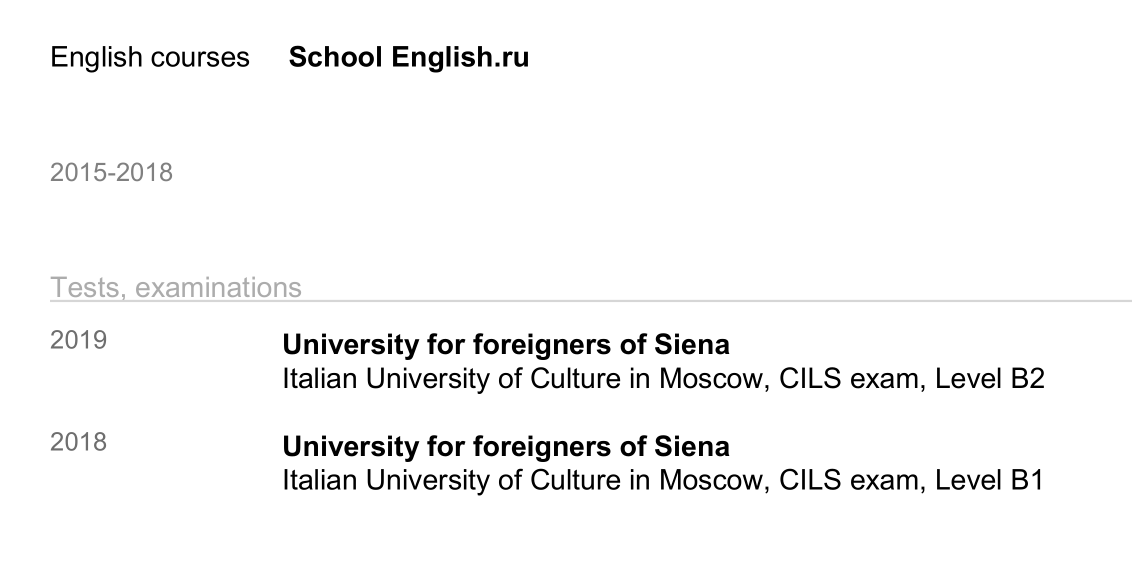The image size is (1132, 562).
Task: Click the "Level B1" text
Action: click(x=989, y=481)
